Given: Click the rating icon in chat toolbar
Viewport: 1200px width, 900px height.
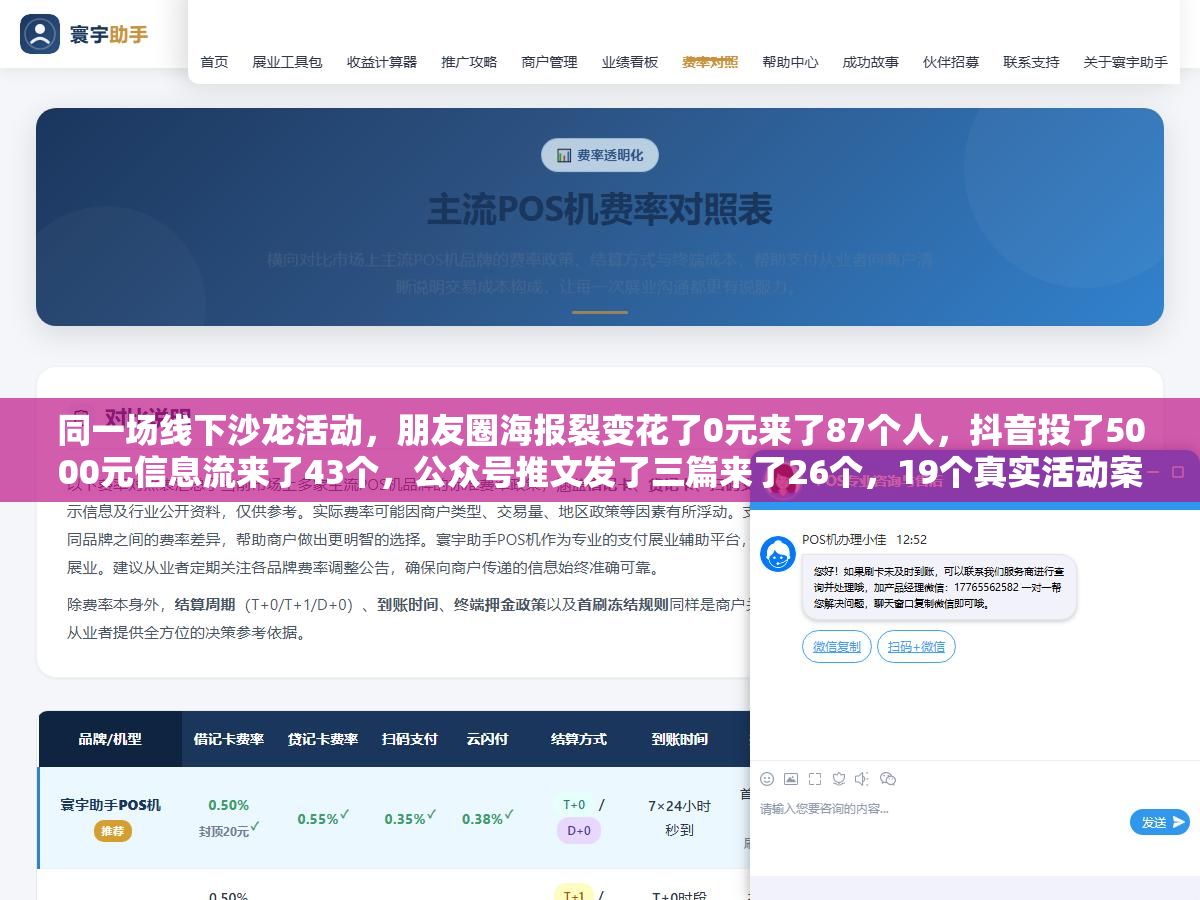Looking at the screenshot, I should point(839,778).
